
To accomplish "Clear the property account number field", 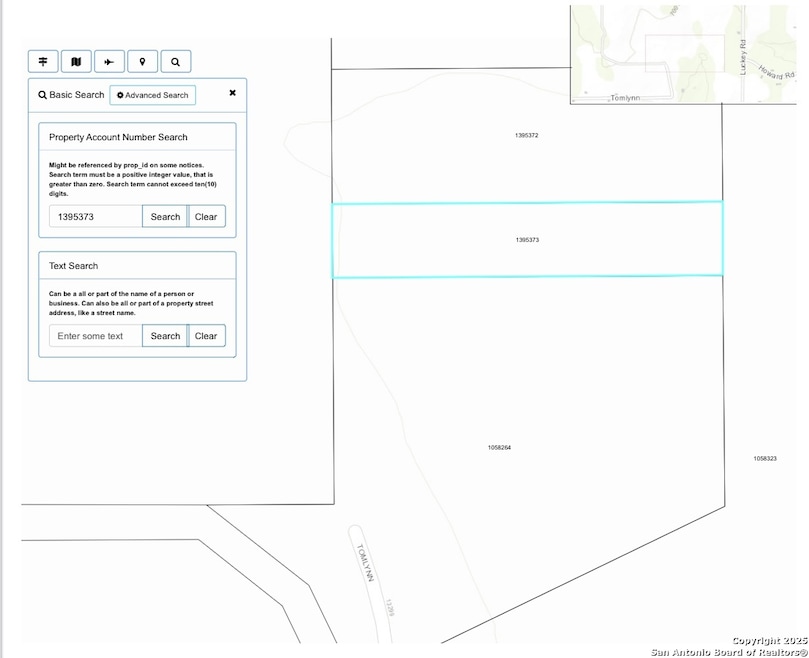I will (206, 217).
